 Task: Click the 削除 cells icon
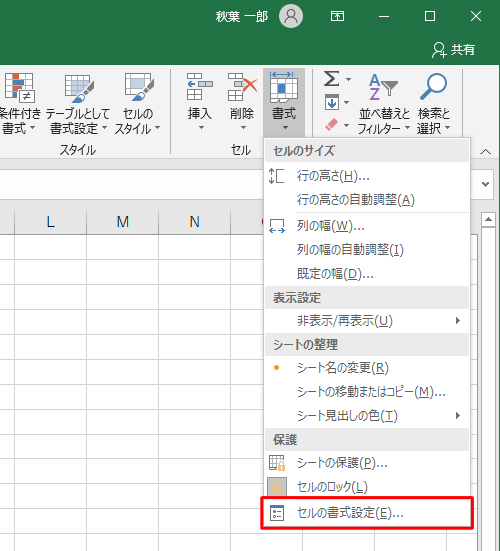[x=242, y=87]
